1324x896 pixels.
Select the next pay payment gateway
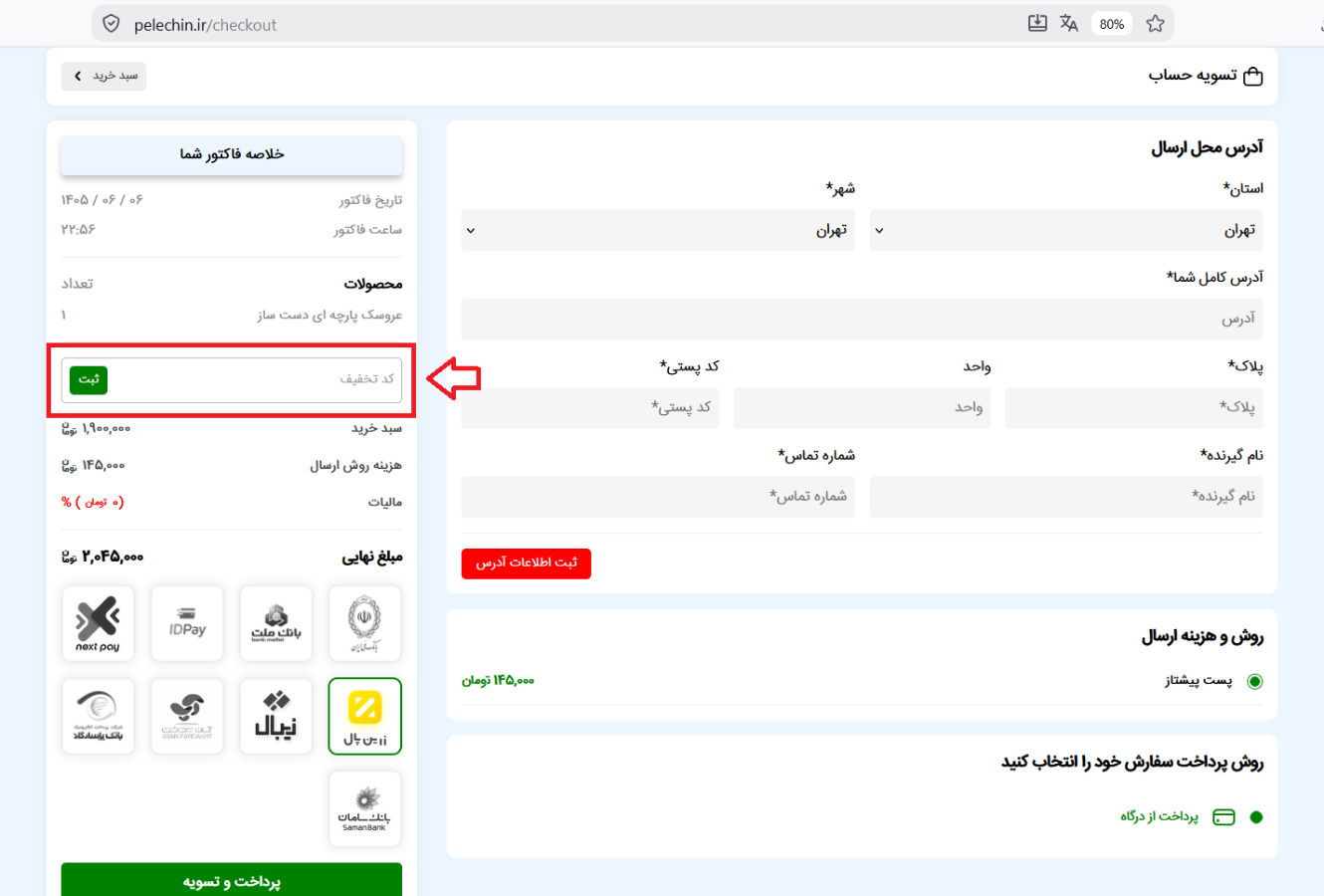98,623
